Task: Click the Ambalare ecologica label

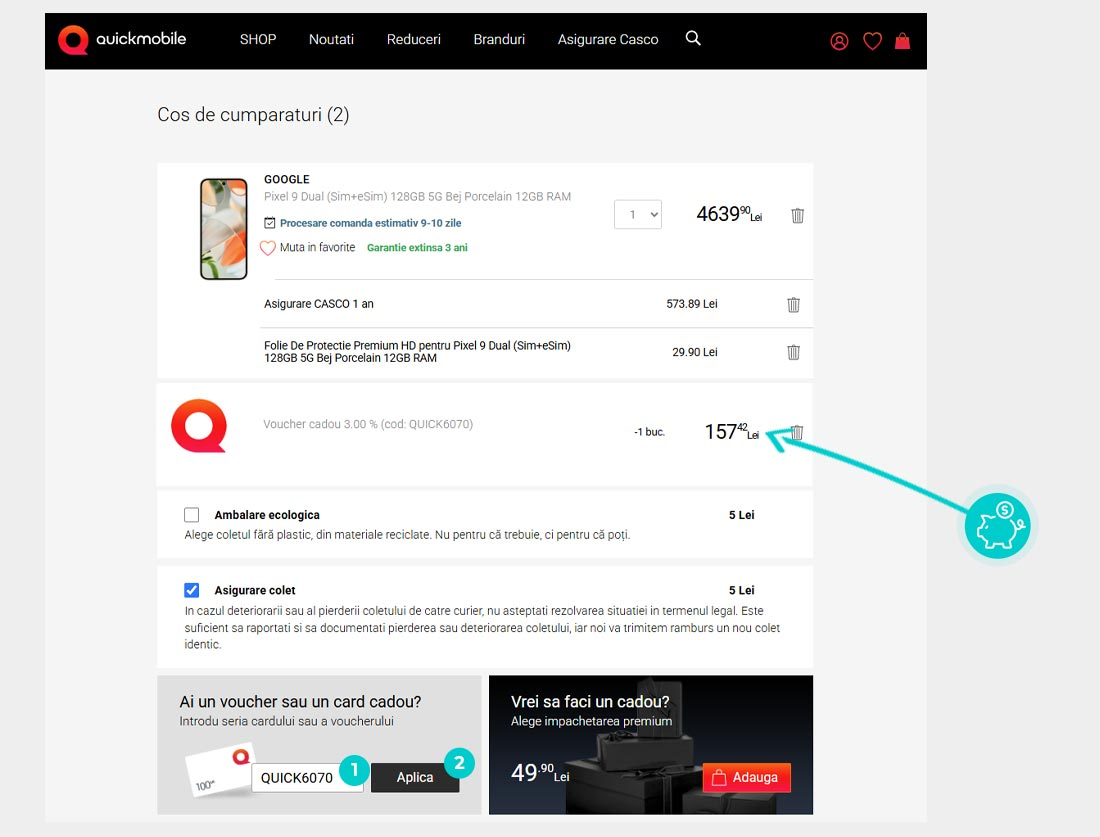Action: [267, 515]
